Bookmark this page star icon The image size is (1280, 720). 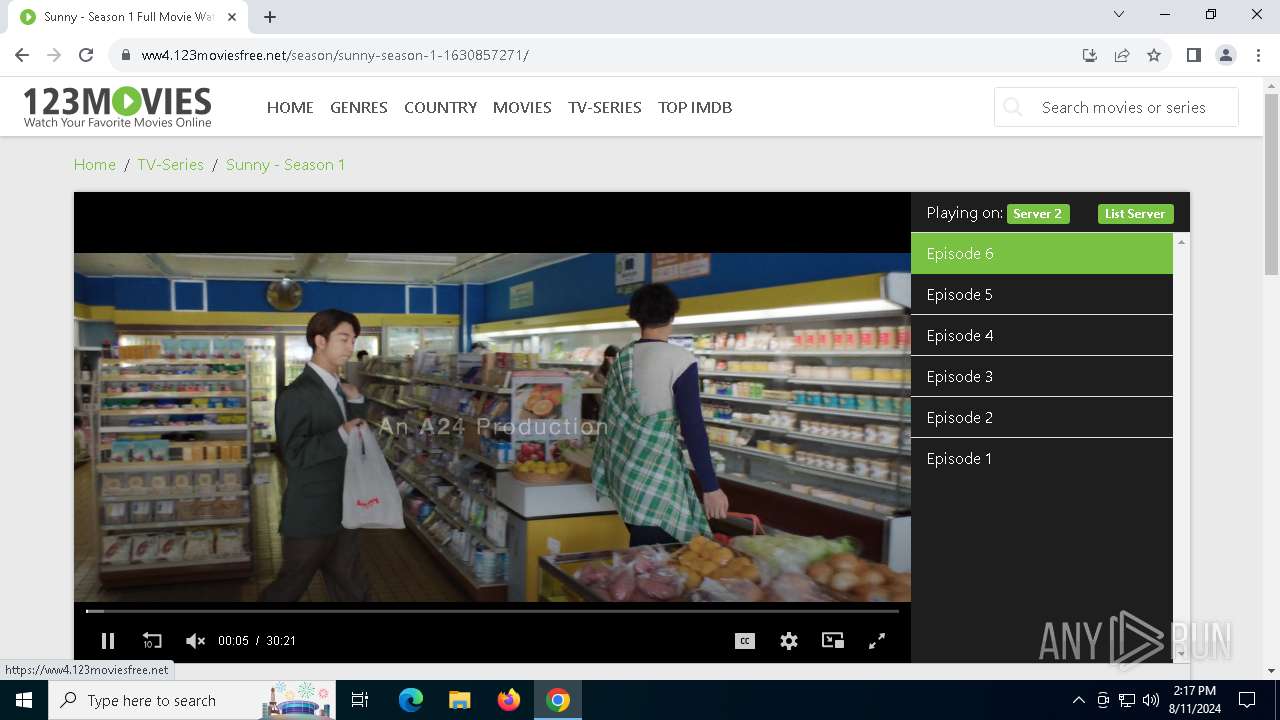1154,55
